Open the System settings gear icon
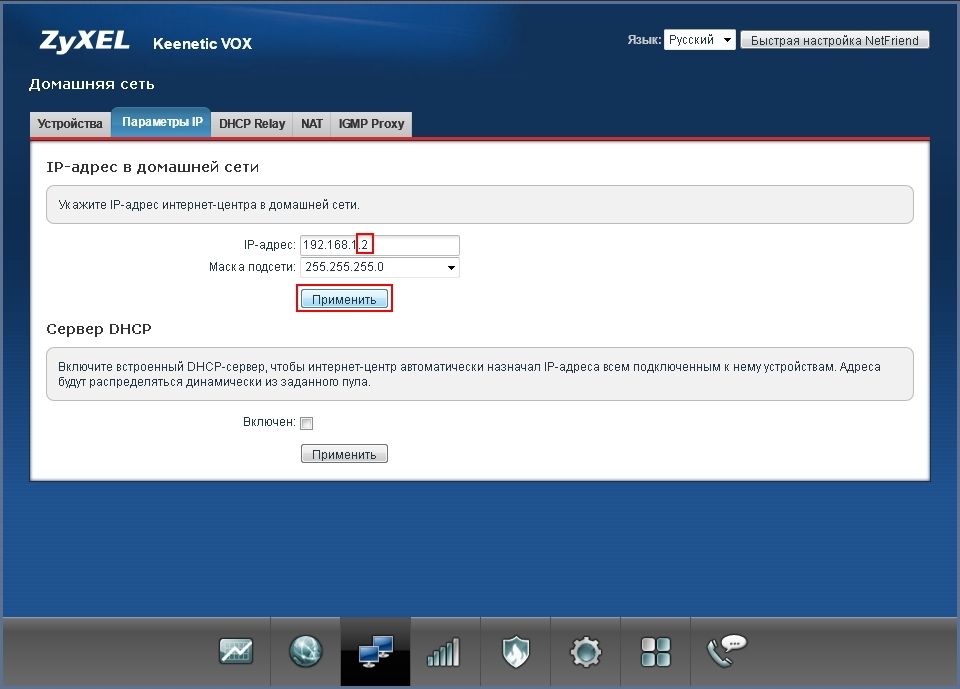This screenshot has width=960, height=689. click(585, 652)
